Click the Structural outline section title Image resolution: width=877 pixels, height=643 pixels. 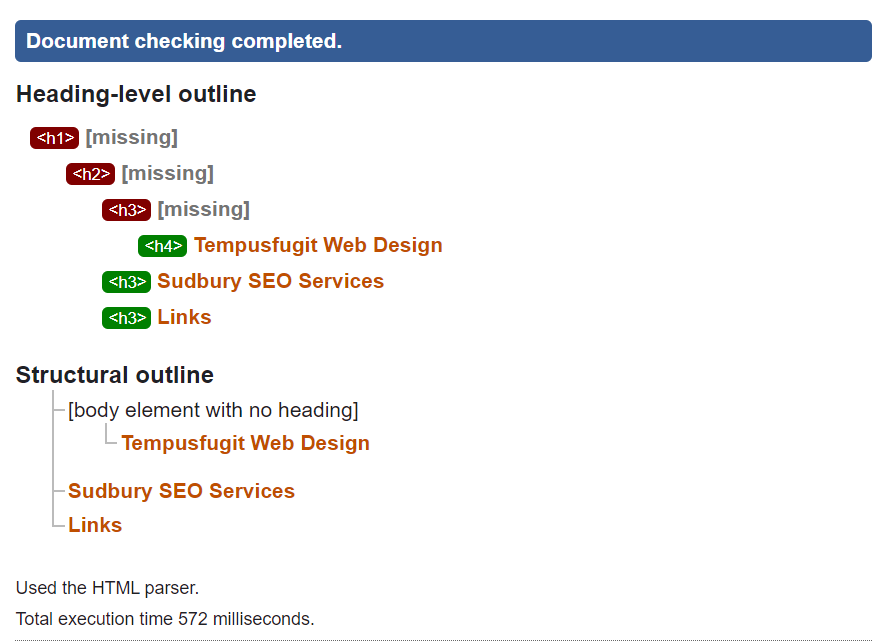[x=115, y=375]
